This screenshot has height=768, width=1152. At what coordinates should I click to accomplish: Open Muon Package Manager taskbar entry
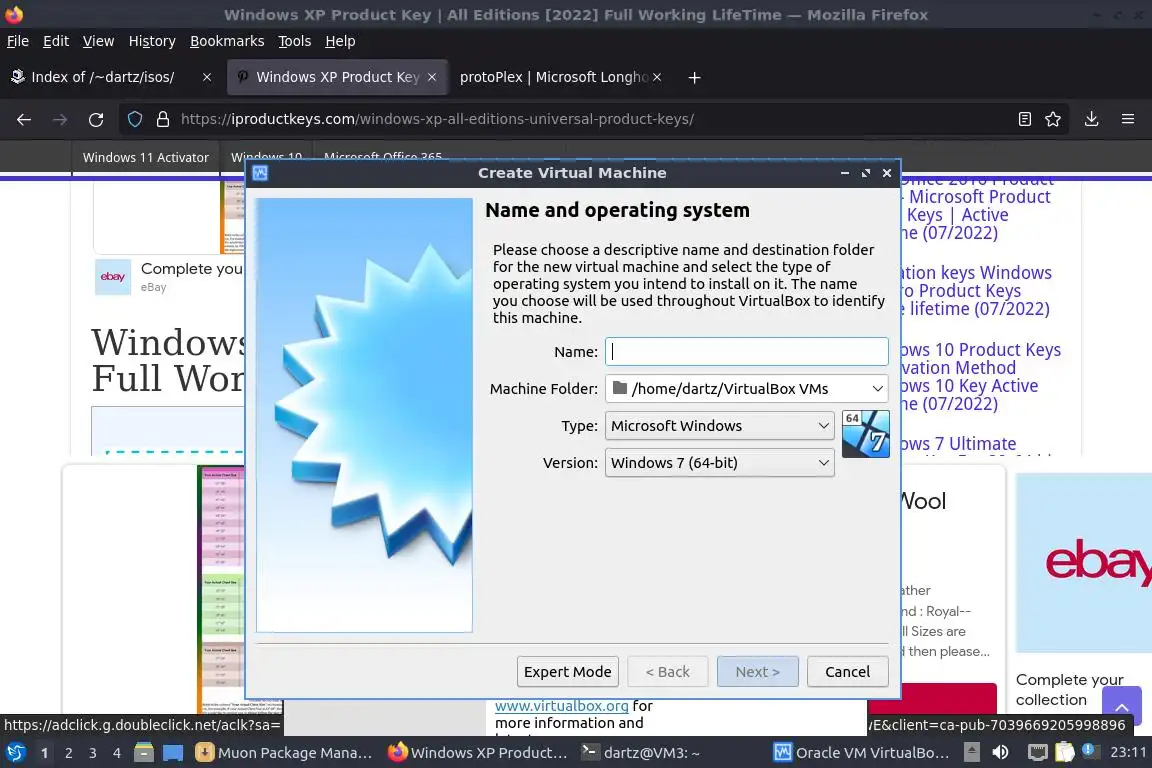point(284,753)
